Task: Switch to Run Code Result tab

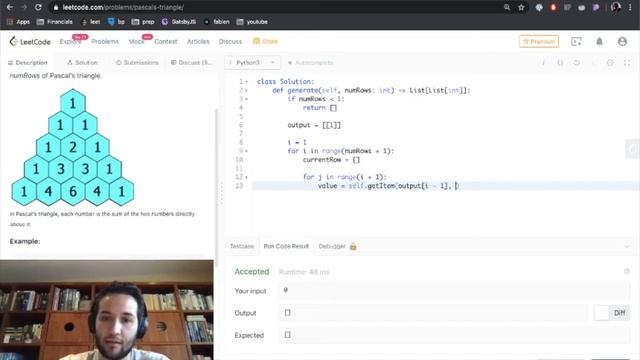Action: tap(286, 246)
